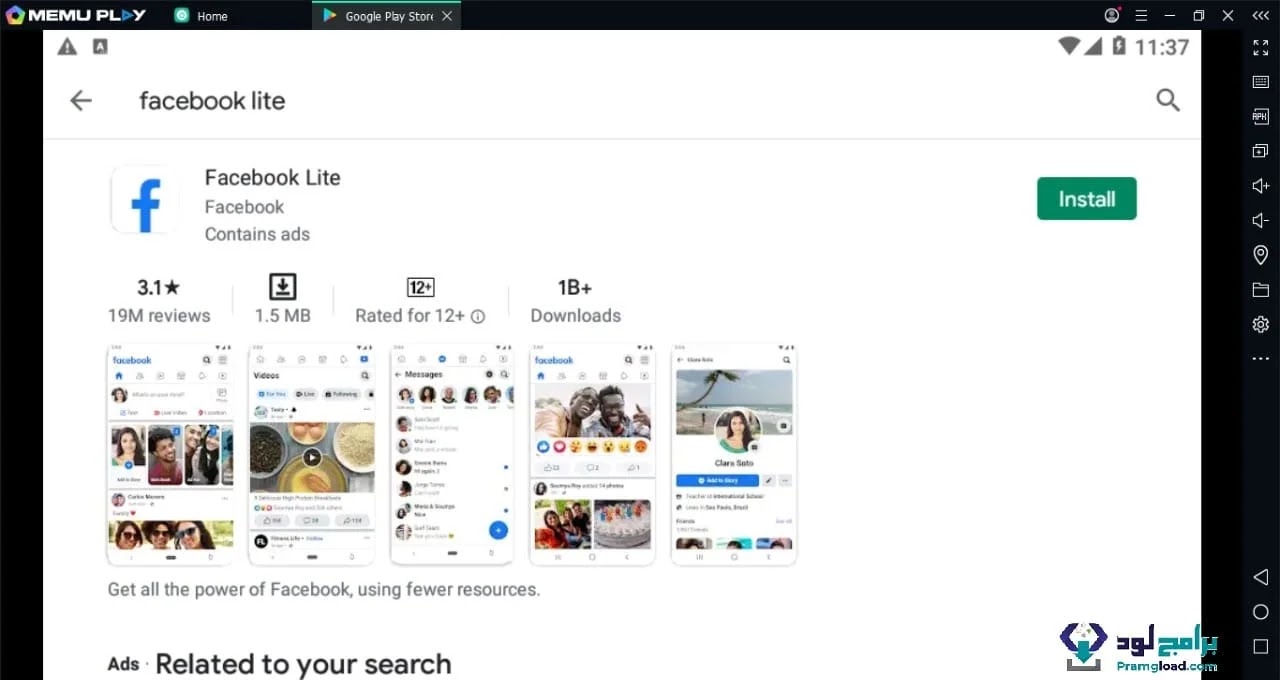Open the MEmu hamburger menu
Image resolution: width=1280 pixels, height=680 pixels.
[x=1141, y=15]
